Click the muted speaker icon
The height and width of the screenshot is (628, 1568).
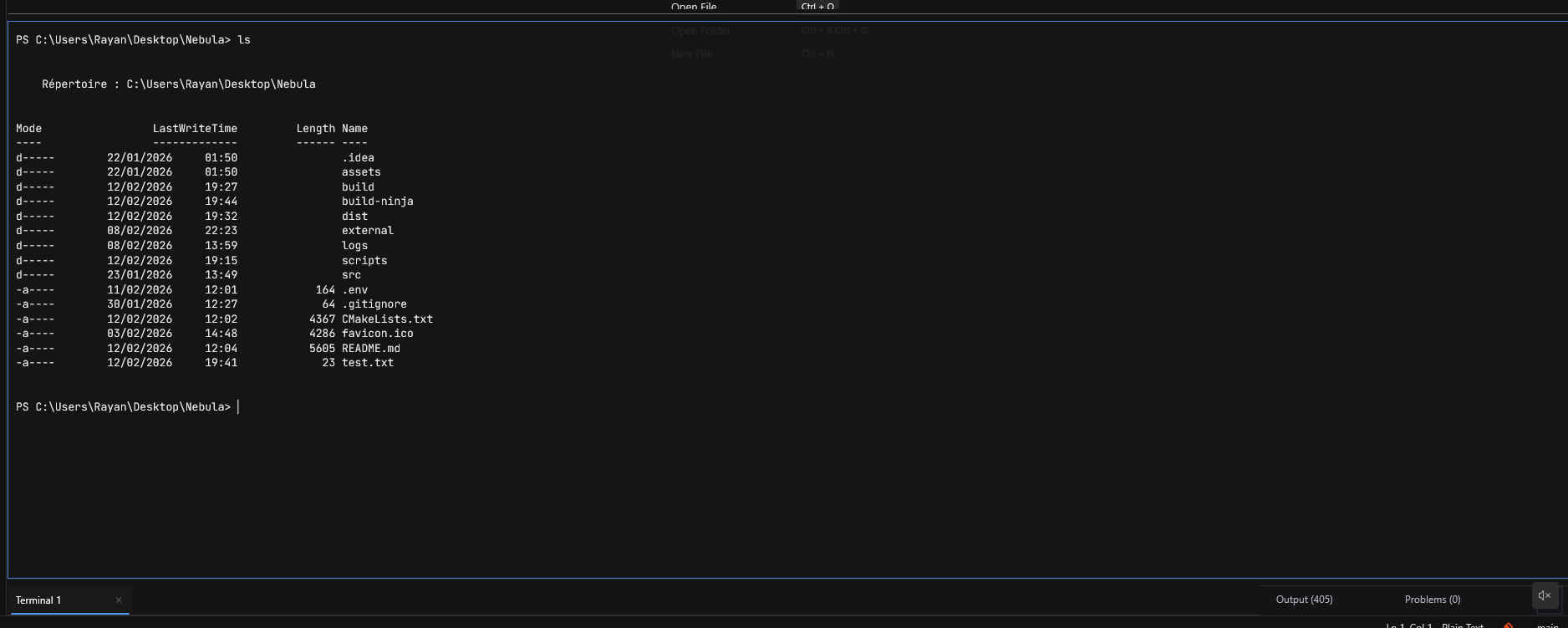tap(1545, 595)
